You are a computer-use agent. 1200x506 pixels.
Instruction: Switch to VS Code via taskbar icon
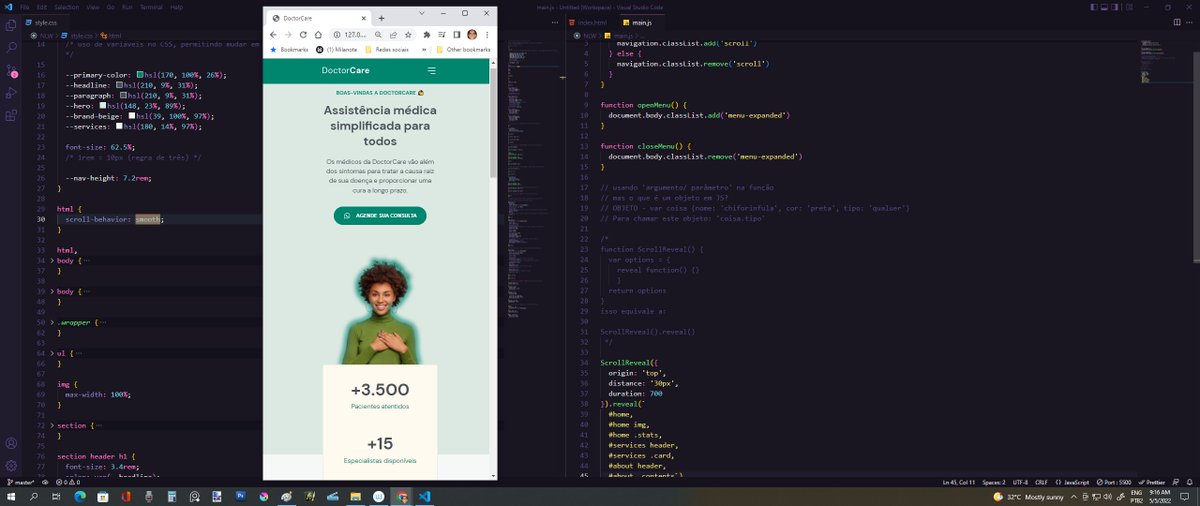pos(425,496)
